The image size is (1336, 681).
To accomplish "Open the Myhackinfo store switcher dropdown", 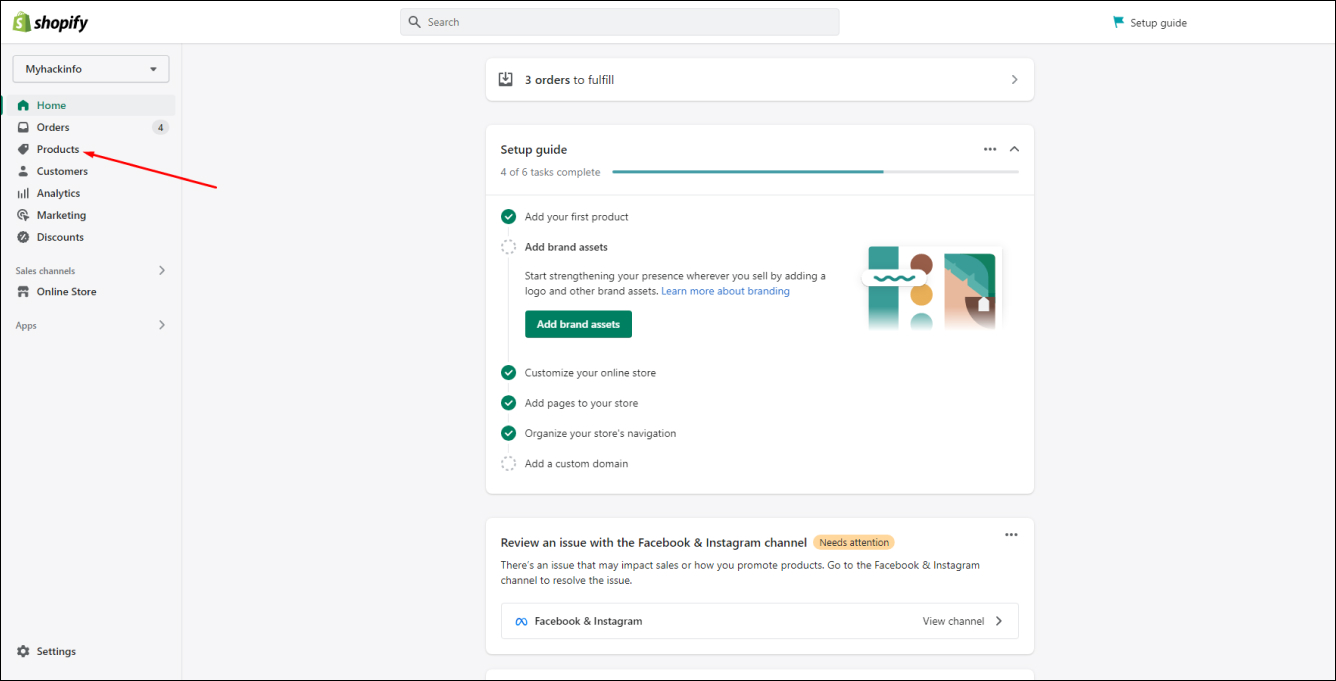I will pos(91,69).
